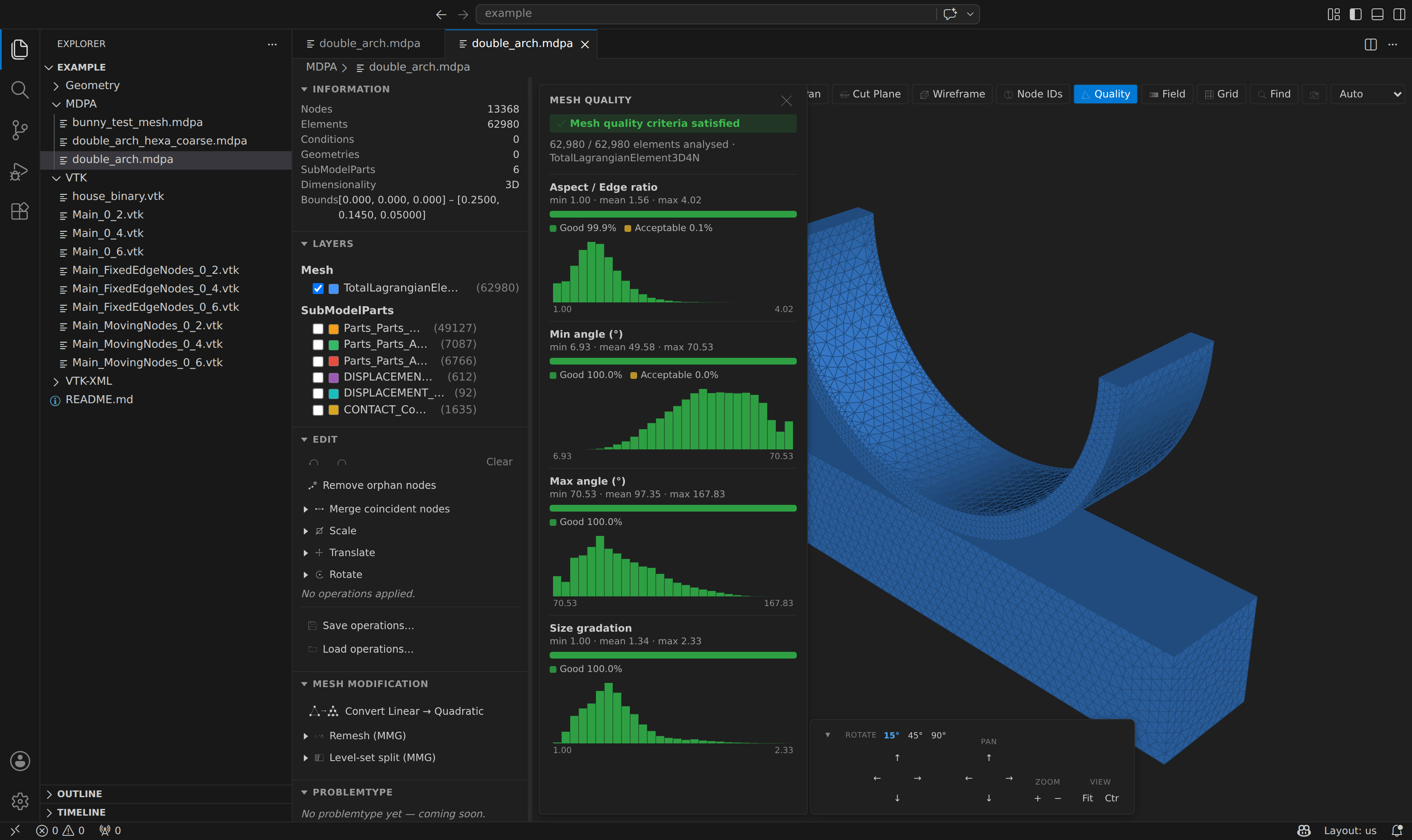Open the Extensions view icon
Image resolution: width=1412 pixels, height=840 pixels.
pyautogui.click(x=20, y=211)
